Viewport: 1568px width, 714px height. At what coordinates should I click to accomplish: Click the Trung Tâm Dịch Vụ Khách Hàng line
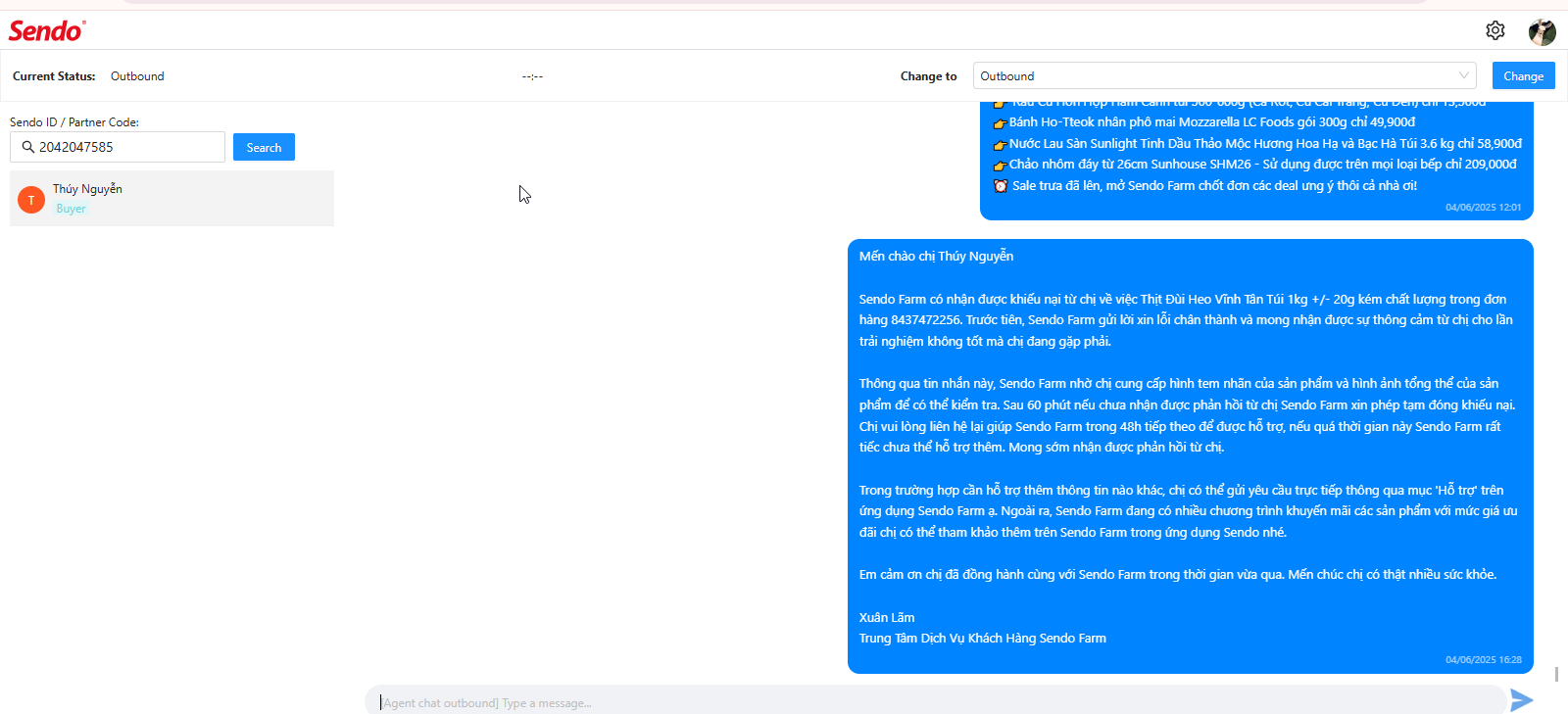(x=983, y=639)
